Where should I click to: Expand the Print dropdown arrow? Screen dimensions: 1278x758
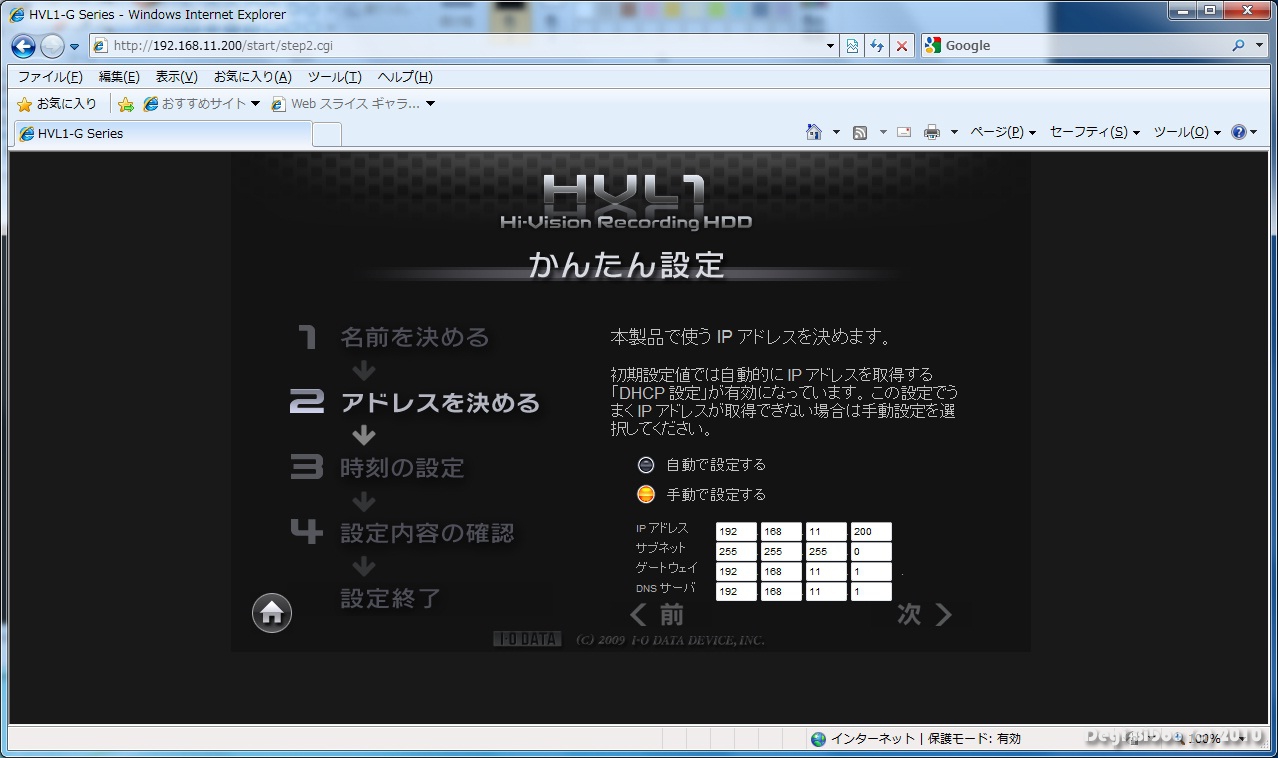tap(954, 132)
